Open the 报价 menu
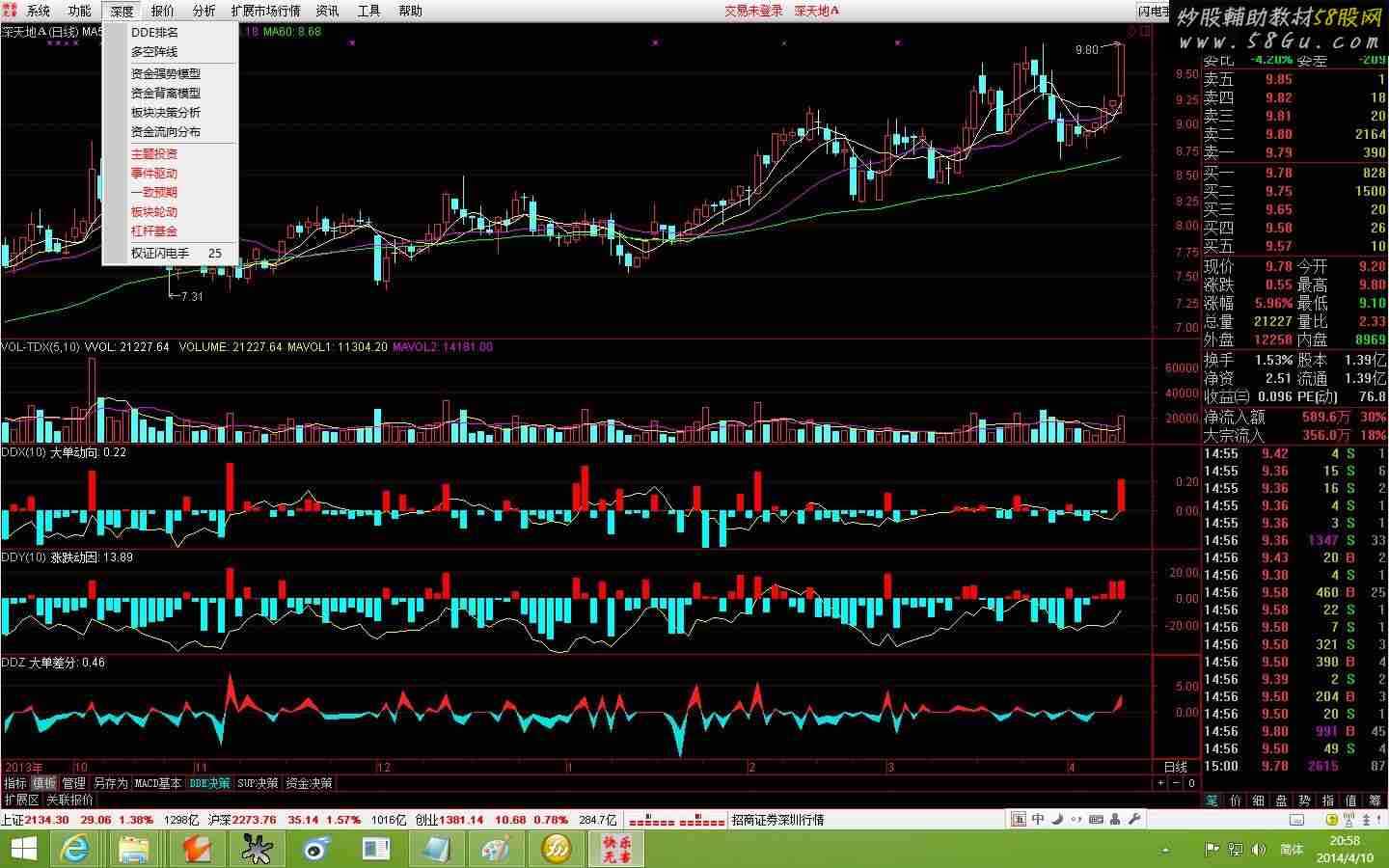 pos(163,11)
